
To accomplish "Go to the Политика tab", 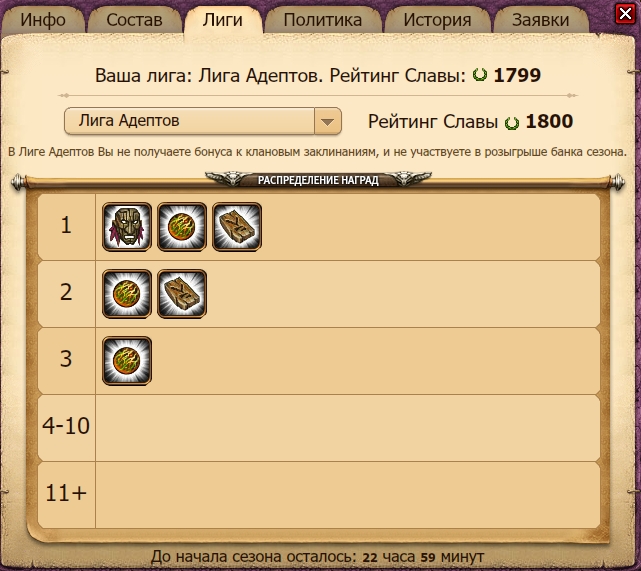I will [x=323, y=20].
